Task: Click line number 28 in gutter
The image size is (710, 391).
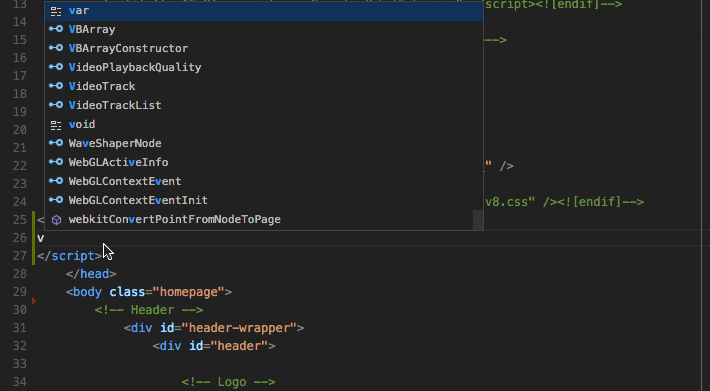Action: (19, 274)
